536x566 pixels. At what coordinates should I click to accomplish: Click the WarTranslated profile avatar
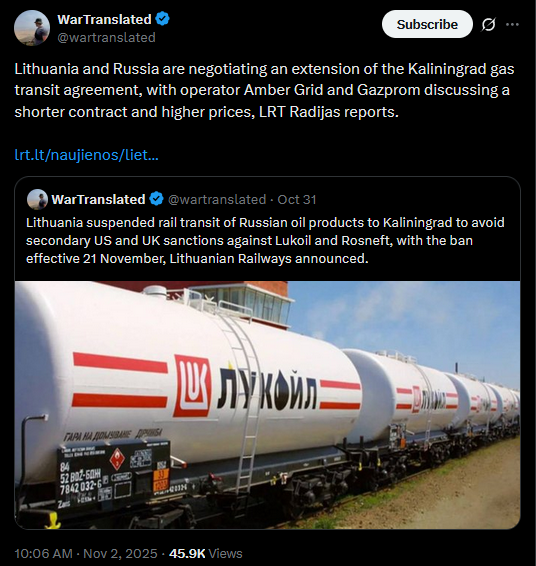31,28
